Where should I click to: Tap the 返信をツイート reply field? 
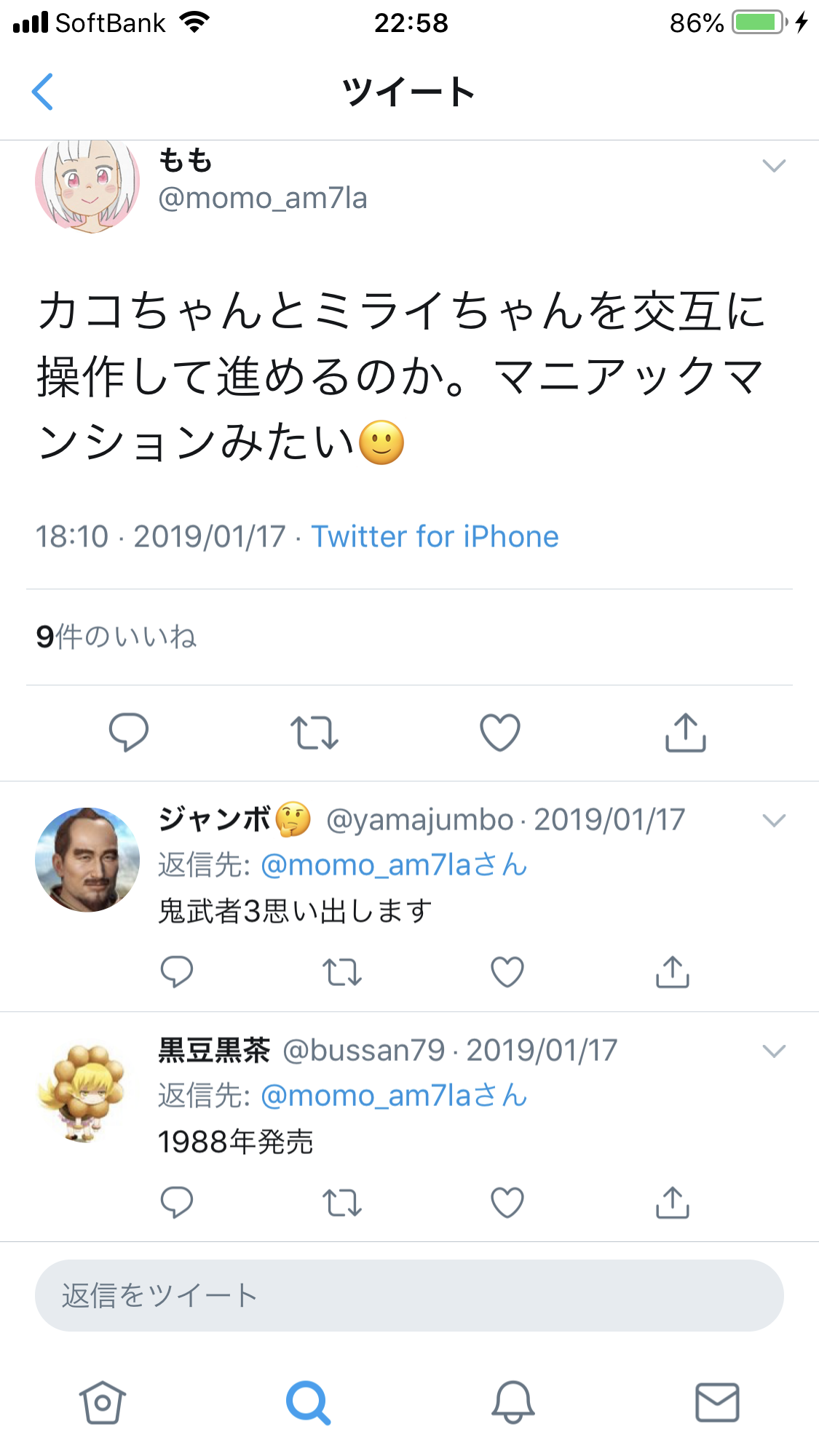tap(409, 1296)
